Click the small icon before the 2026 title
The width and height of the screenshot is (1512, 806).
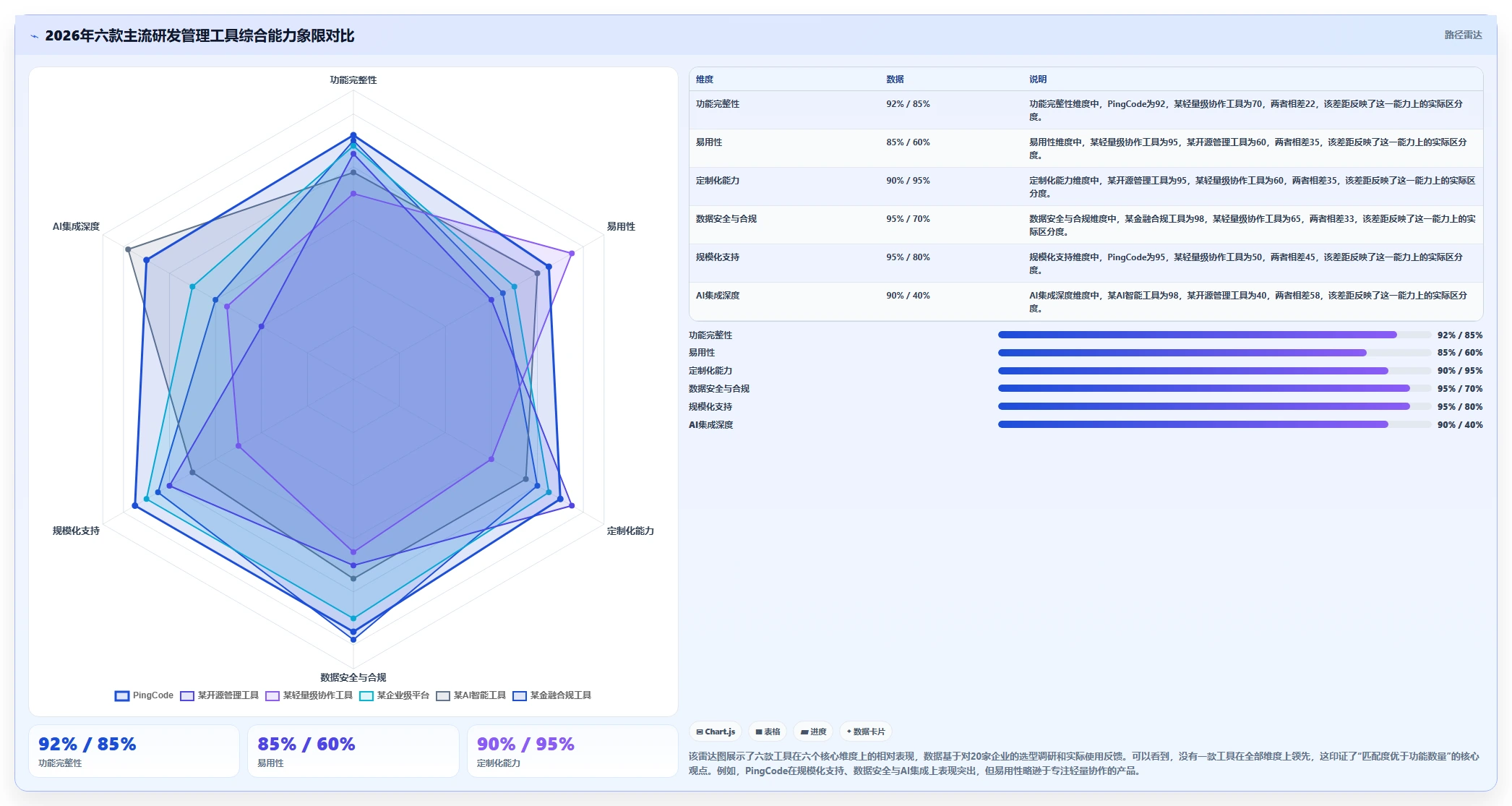34,36
